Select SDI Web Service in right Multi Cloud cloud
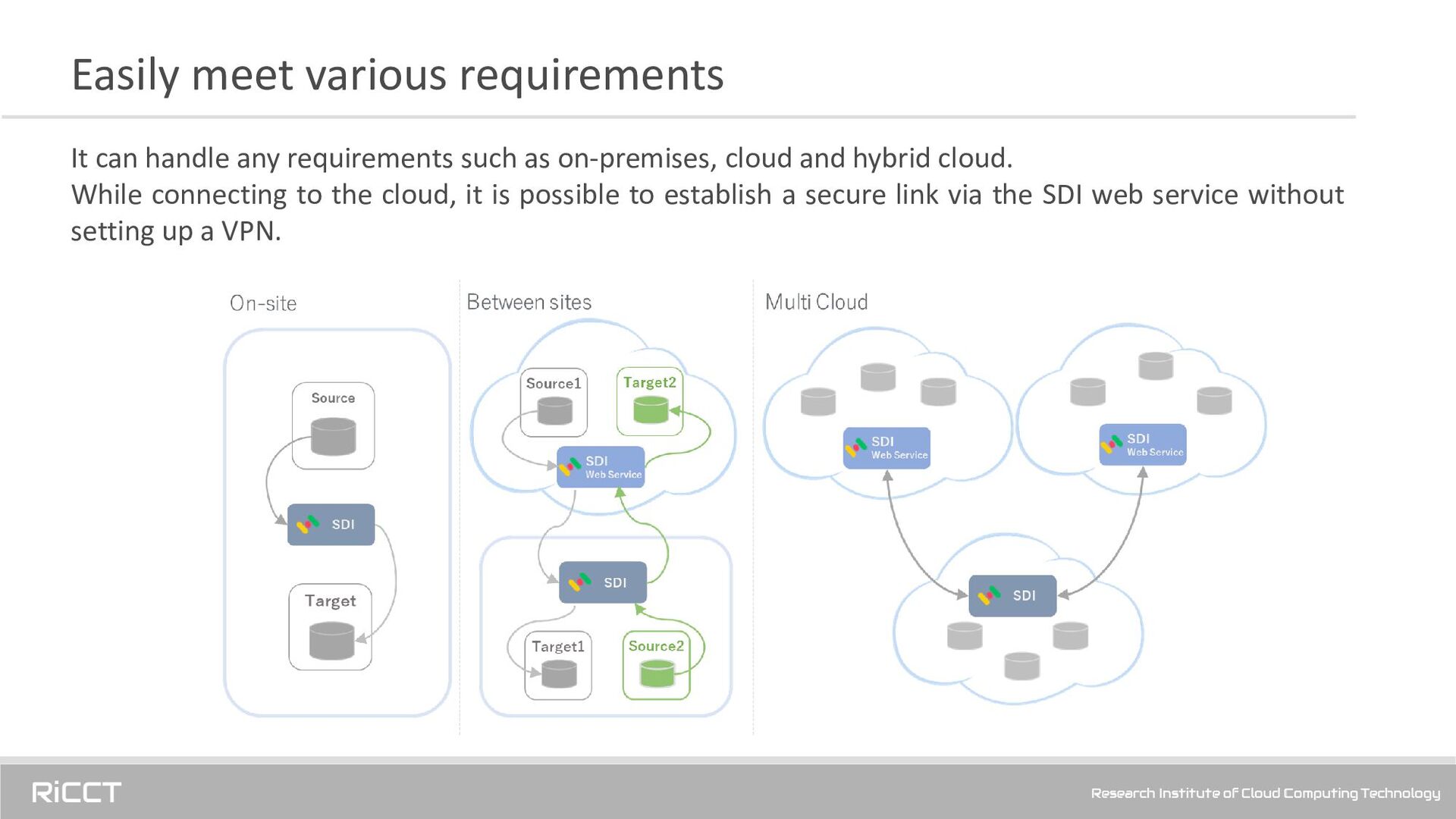 click(1143, 444)
